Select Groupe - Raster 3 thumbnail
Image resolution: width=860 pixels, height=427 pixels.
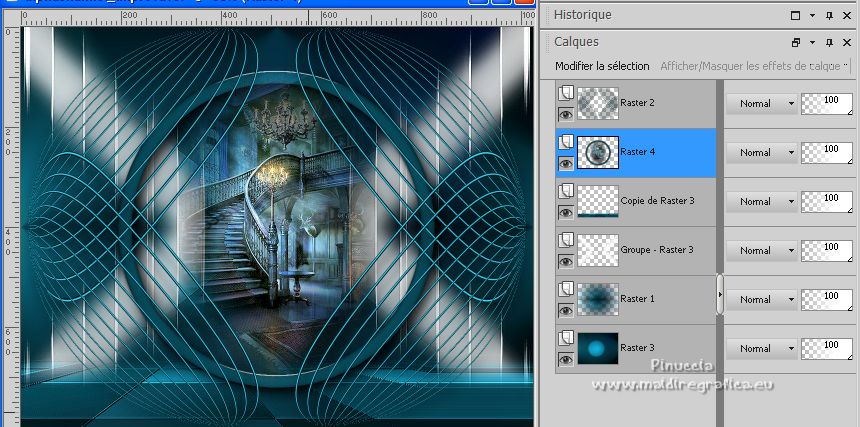pos(598,250)
